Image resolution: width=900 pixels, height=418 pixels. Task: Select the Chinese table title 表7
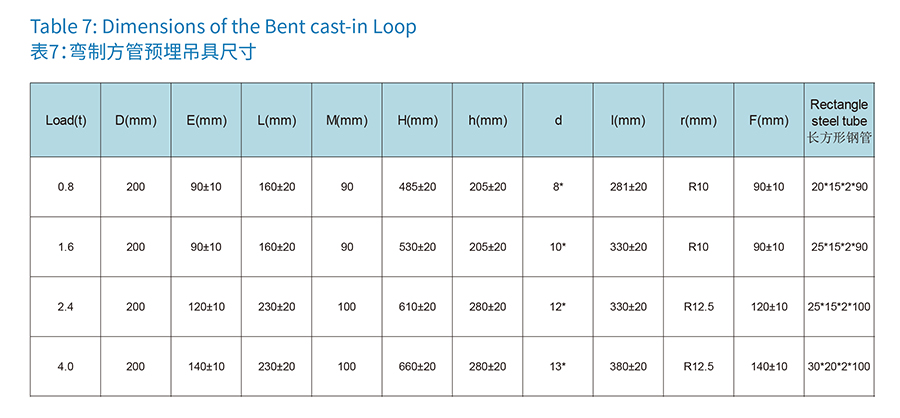[142, 52]
